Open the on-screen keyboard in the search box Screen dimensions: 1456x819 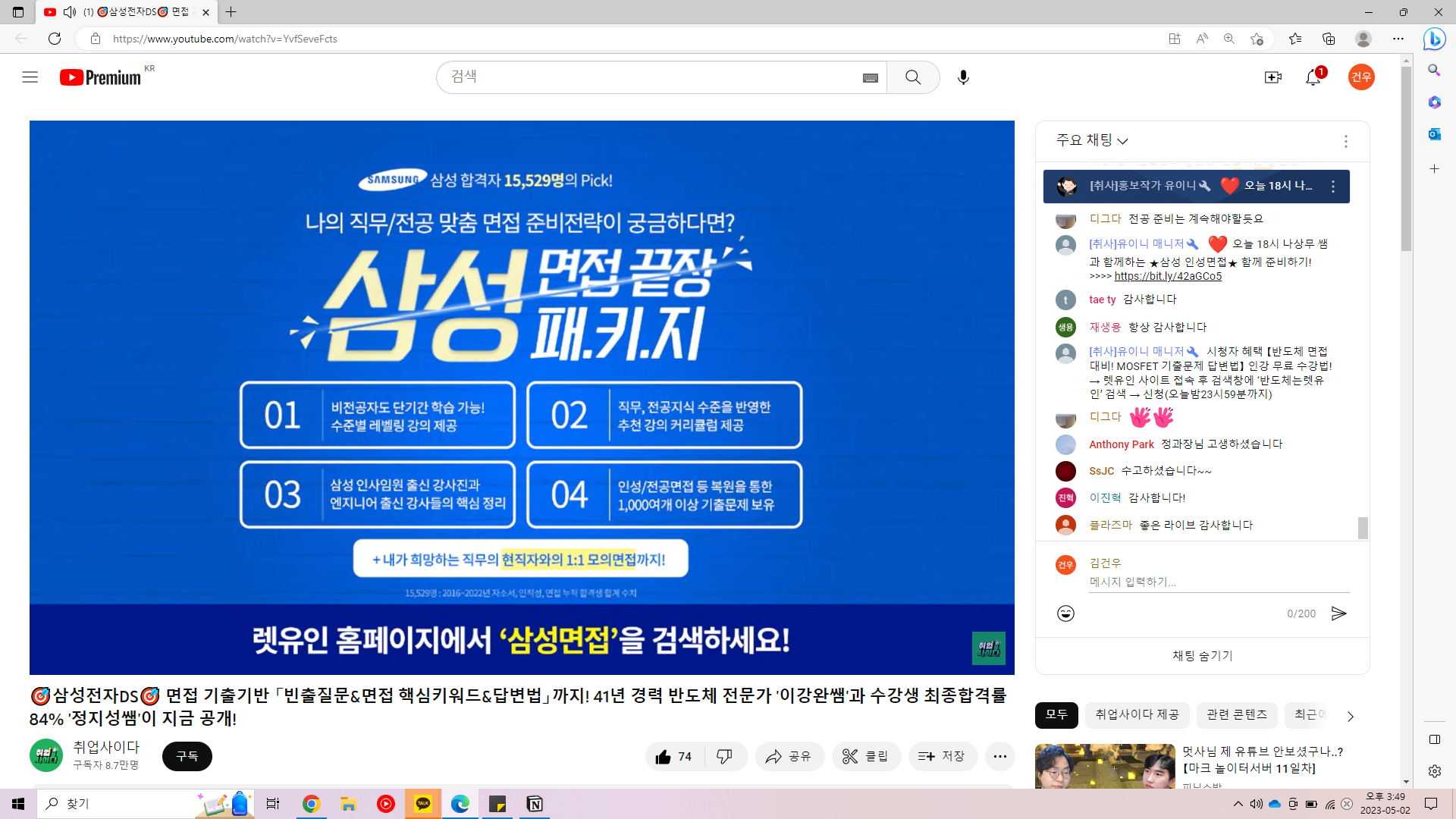pos(870,77)
